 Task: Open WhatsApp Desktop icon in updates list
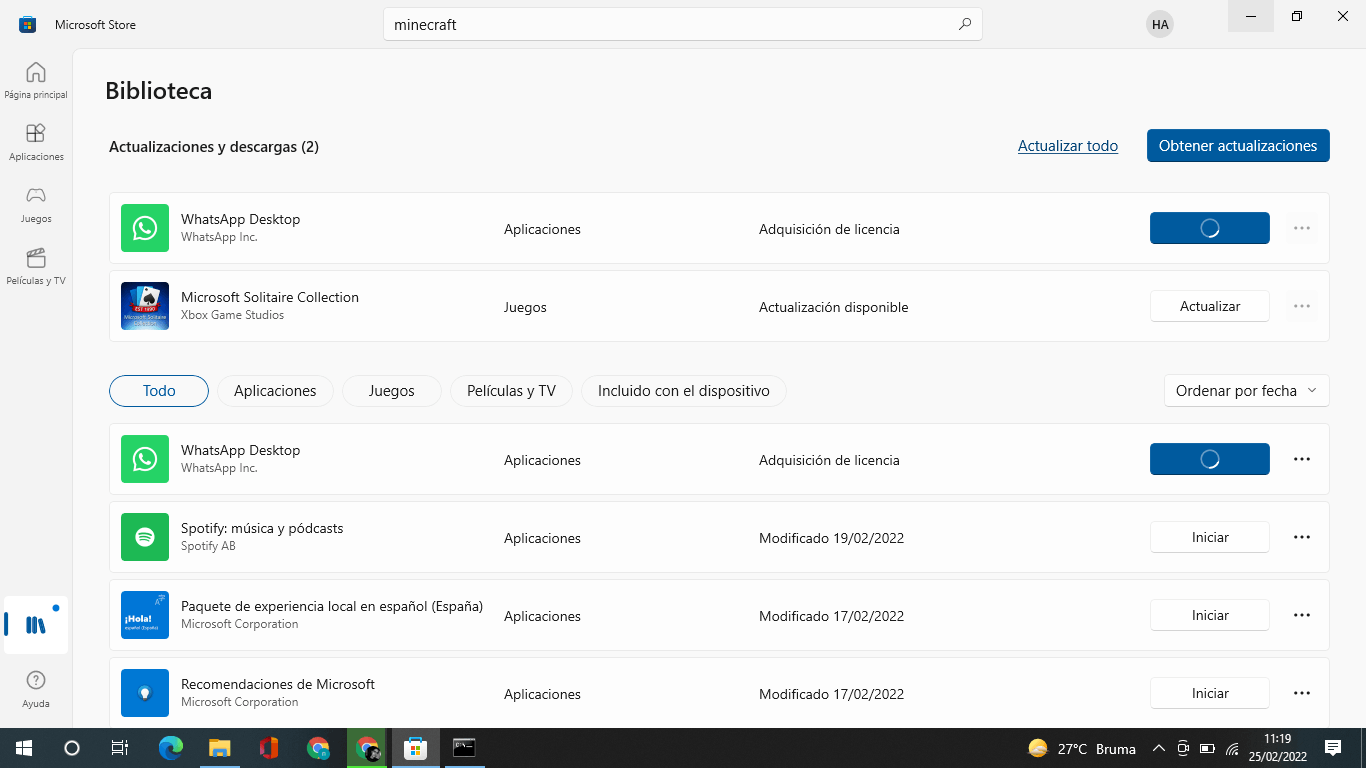click(145, 228)
